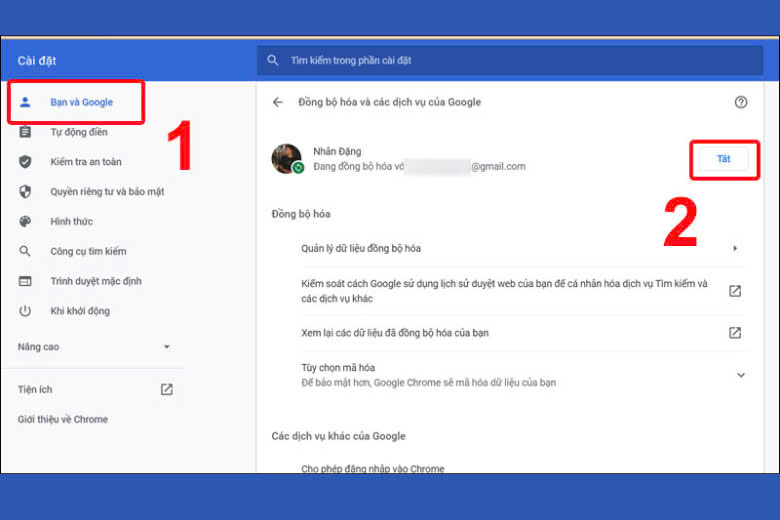
Task: Click the Nâng cao label
Action: pos(38,347)
